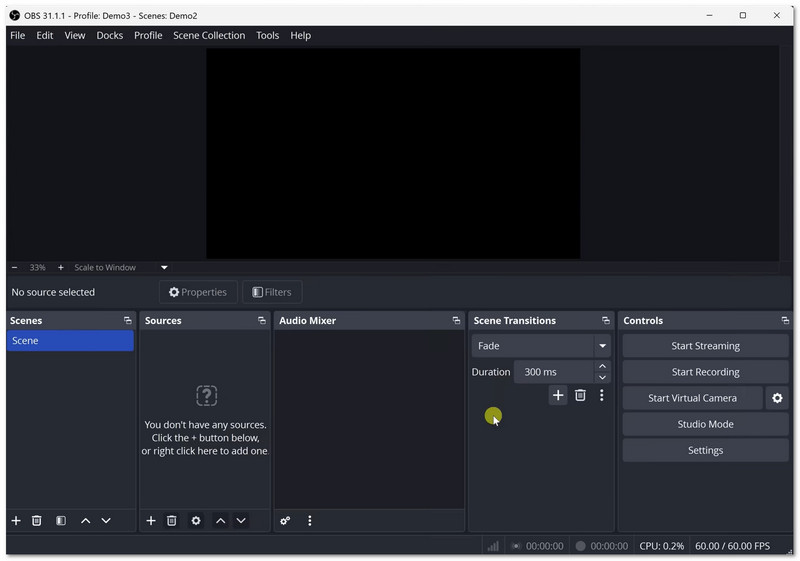Image resolution: width=800 pixels, height=561 pixels.
Task: Open Audio Mixer three-dot menu
Action: pos(310,521)
